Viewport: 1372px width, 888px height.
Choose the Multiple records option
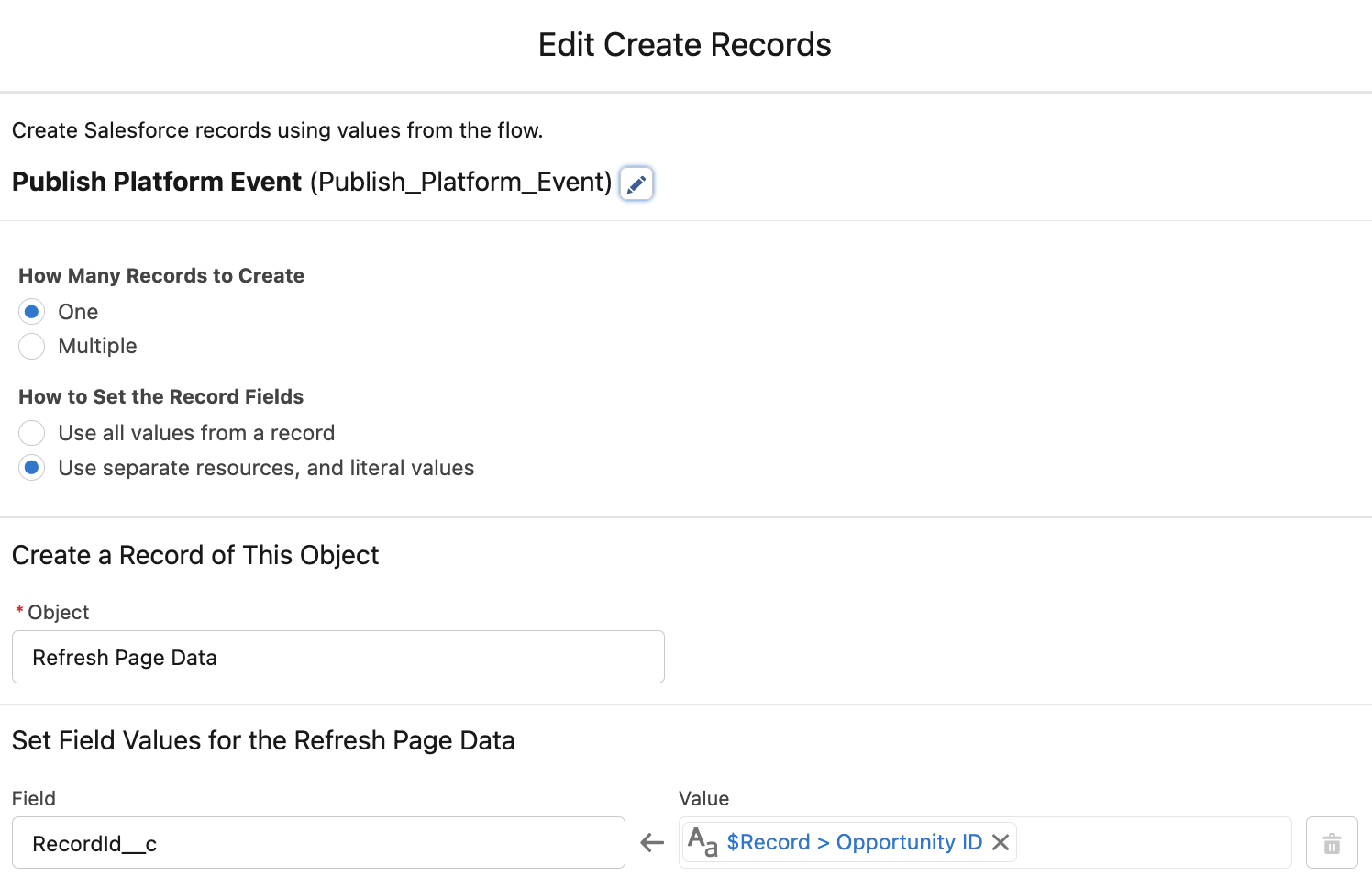pos(32,347)
